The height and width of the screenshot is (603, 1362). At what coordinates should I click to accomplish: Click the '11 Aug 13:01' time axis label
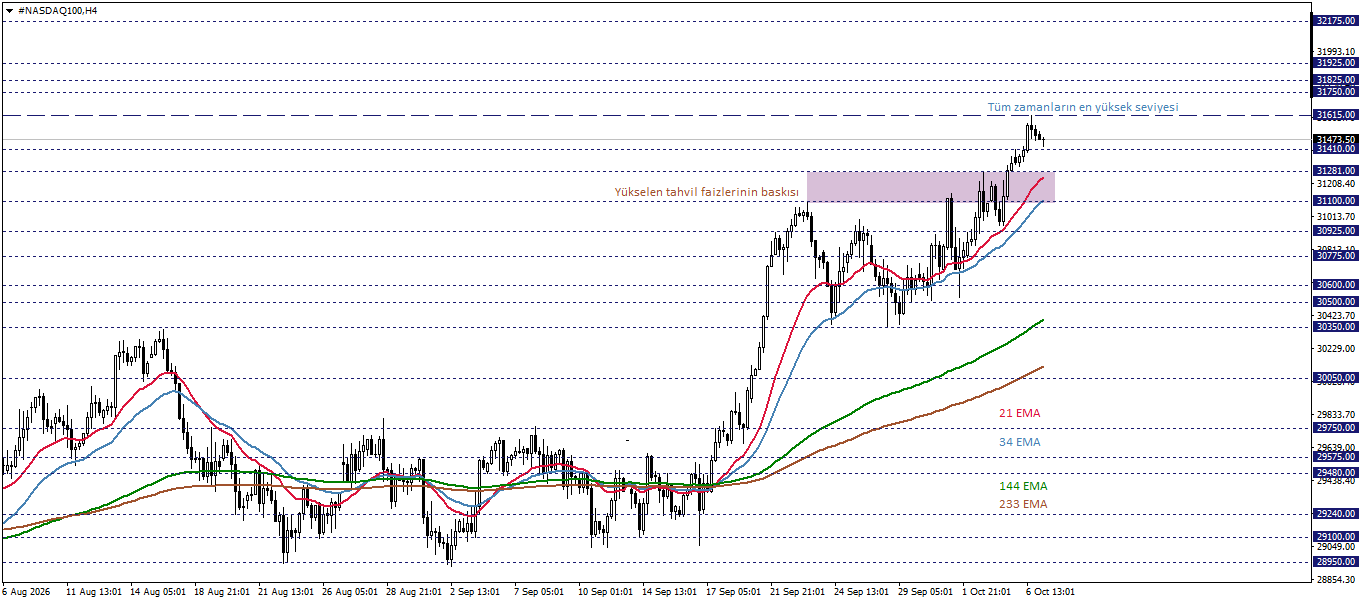click(x=95, y=592)
